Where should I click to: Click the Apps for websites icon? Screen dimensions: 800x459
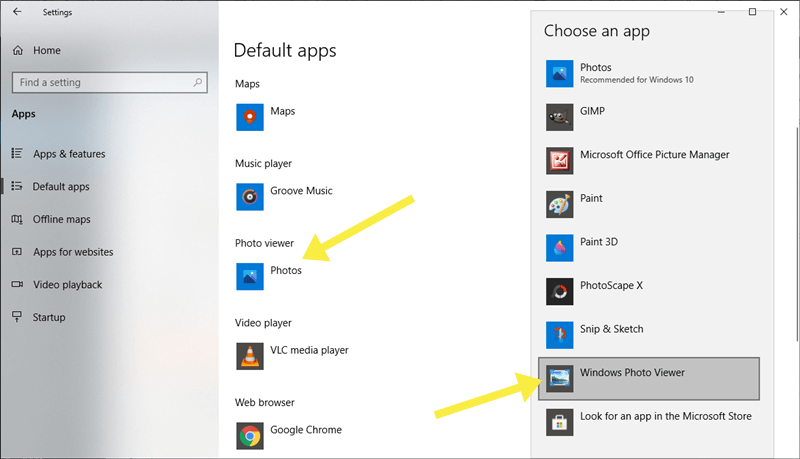point(17,251)
